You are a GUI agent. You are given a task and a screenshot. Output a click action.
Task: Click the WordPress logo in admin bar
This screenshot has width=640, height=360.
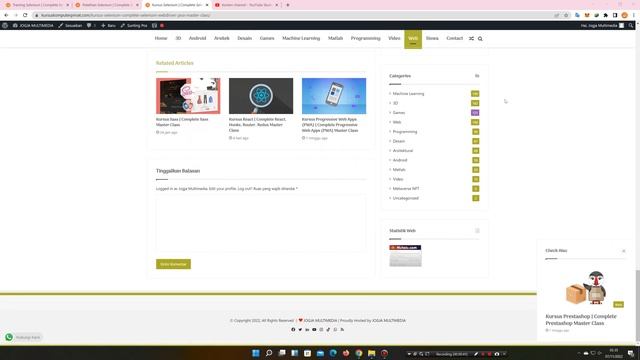5,25
